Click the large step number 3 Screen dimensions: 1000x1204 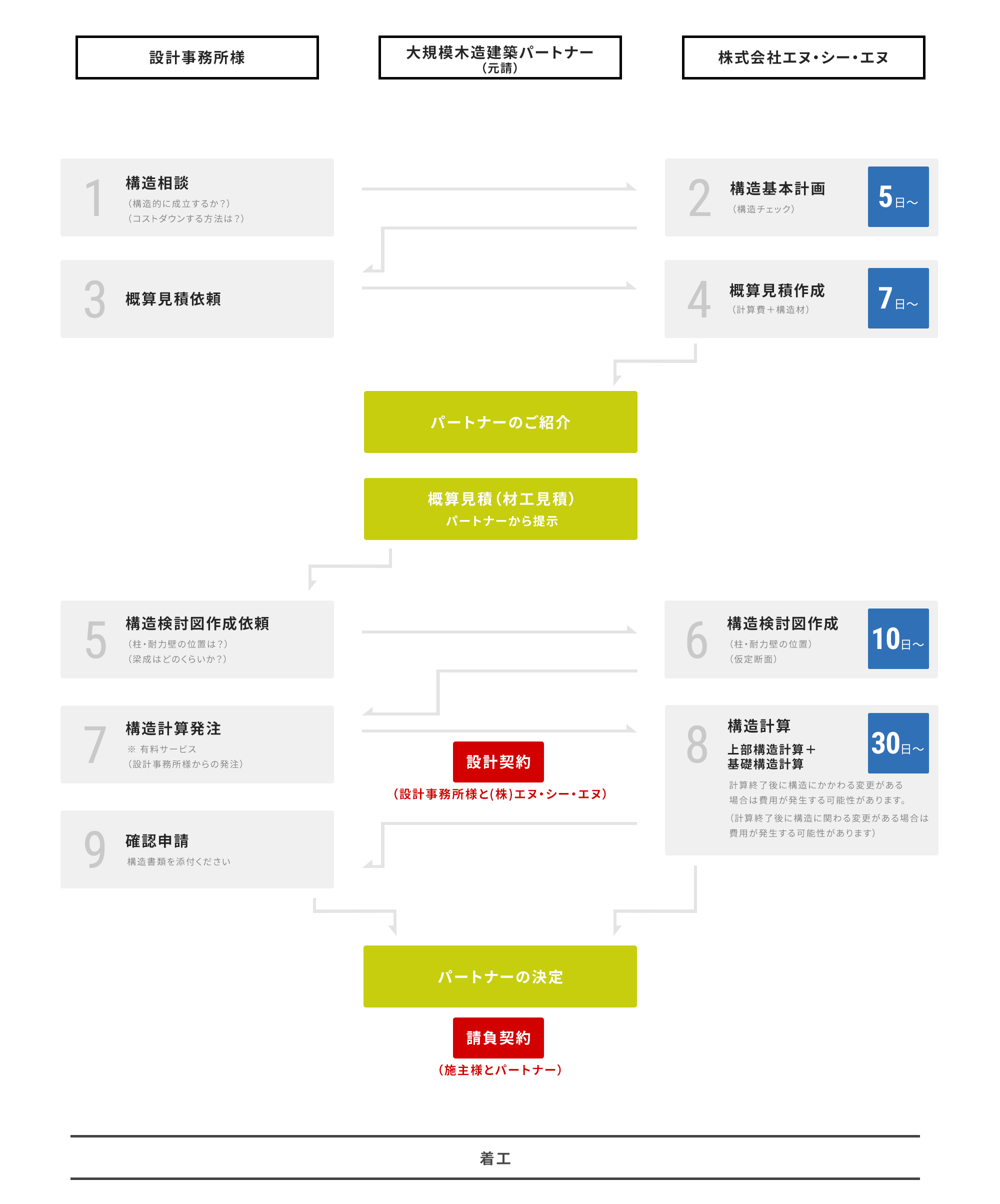point(94,299)
